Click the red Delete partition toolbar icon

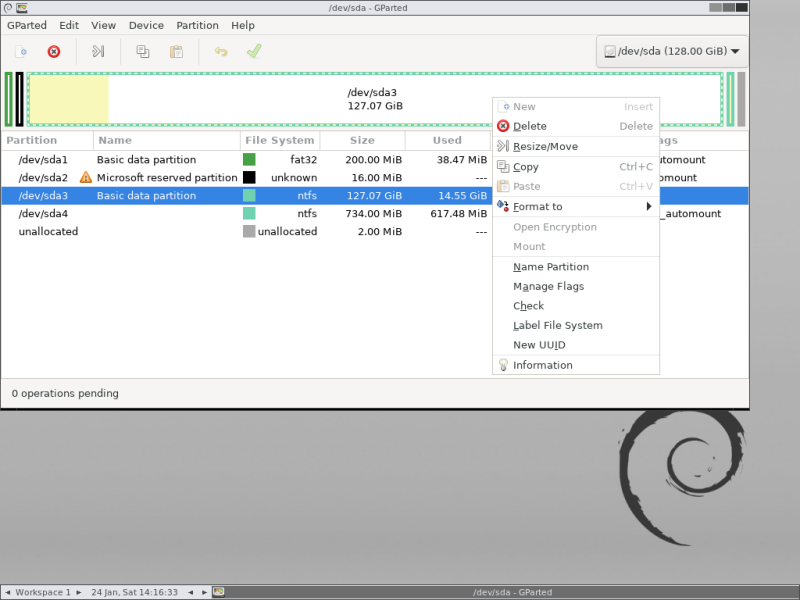[x=54, y=52]
